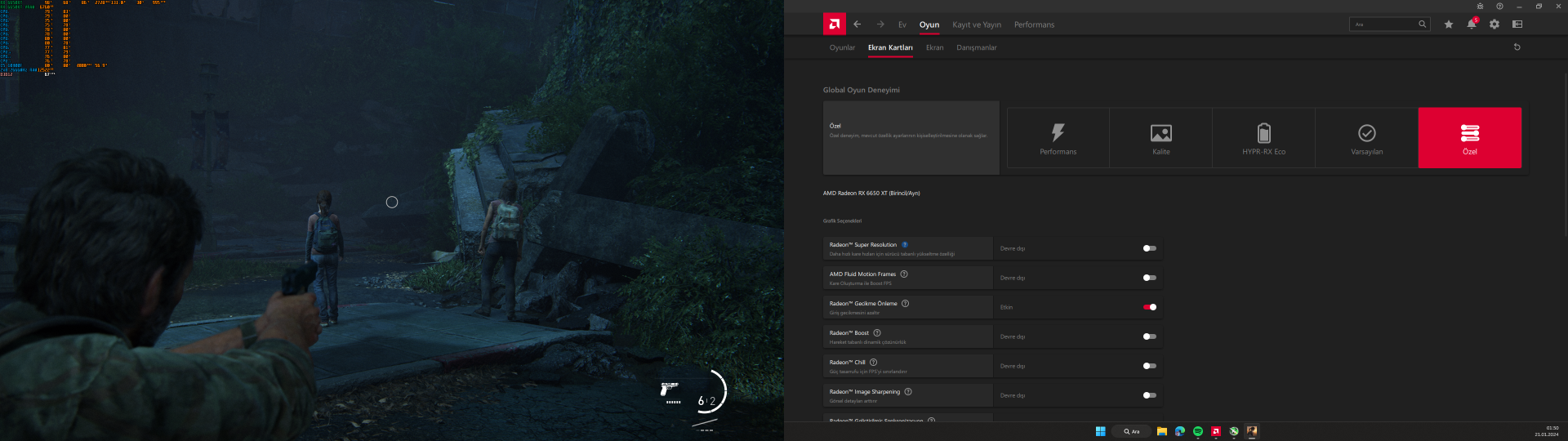Go back with the left arrow
This screenshot has height=441, width=1568.
pyautogui.click(x=857, y=24)
